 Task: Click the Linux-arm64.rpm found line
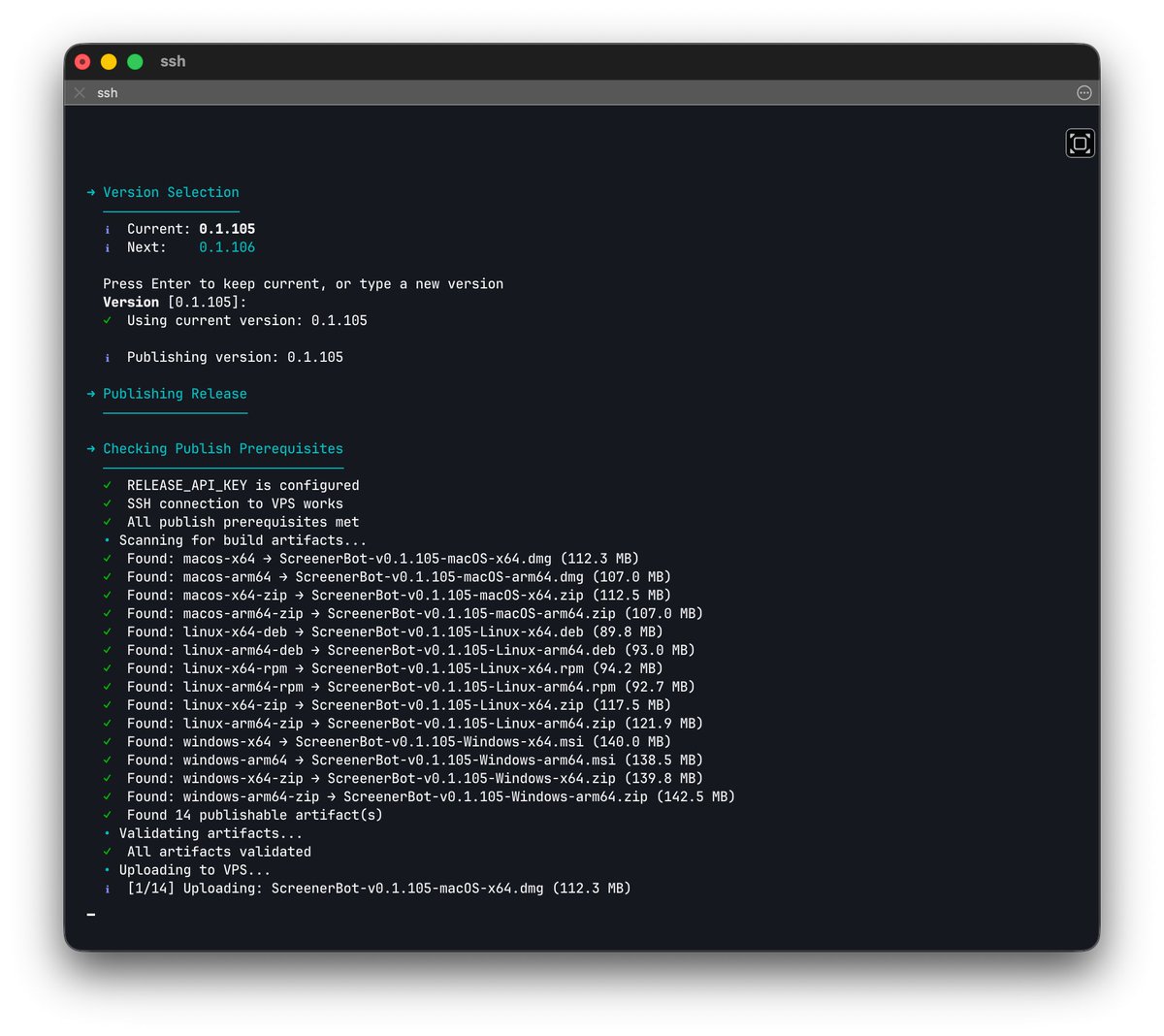(x=411, y=687)
